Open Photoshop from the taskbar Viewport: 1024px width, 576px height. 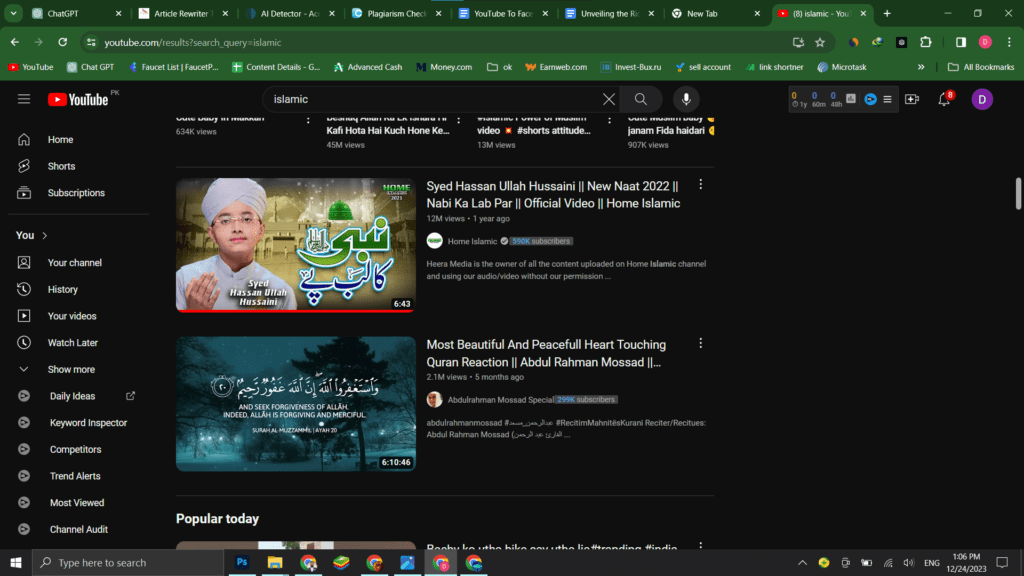[241, 563]
